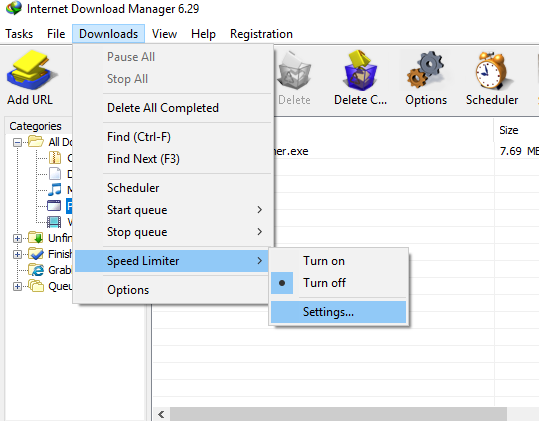Click the horizontal scrollbar left arrow
Screen dimensions: 539x421
click(161, 414)
